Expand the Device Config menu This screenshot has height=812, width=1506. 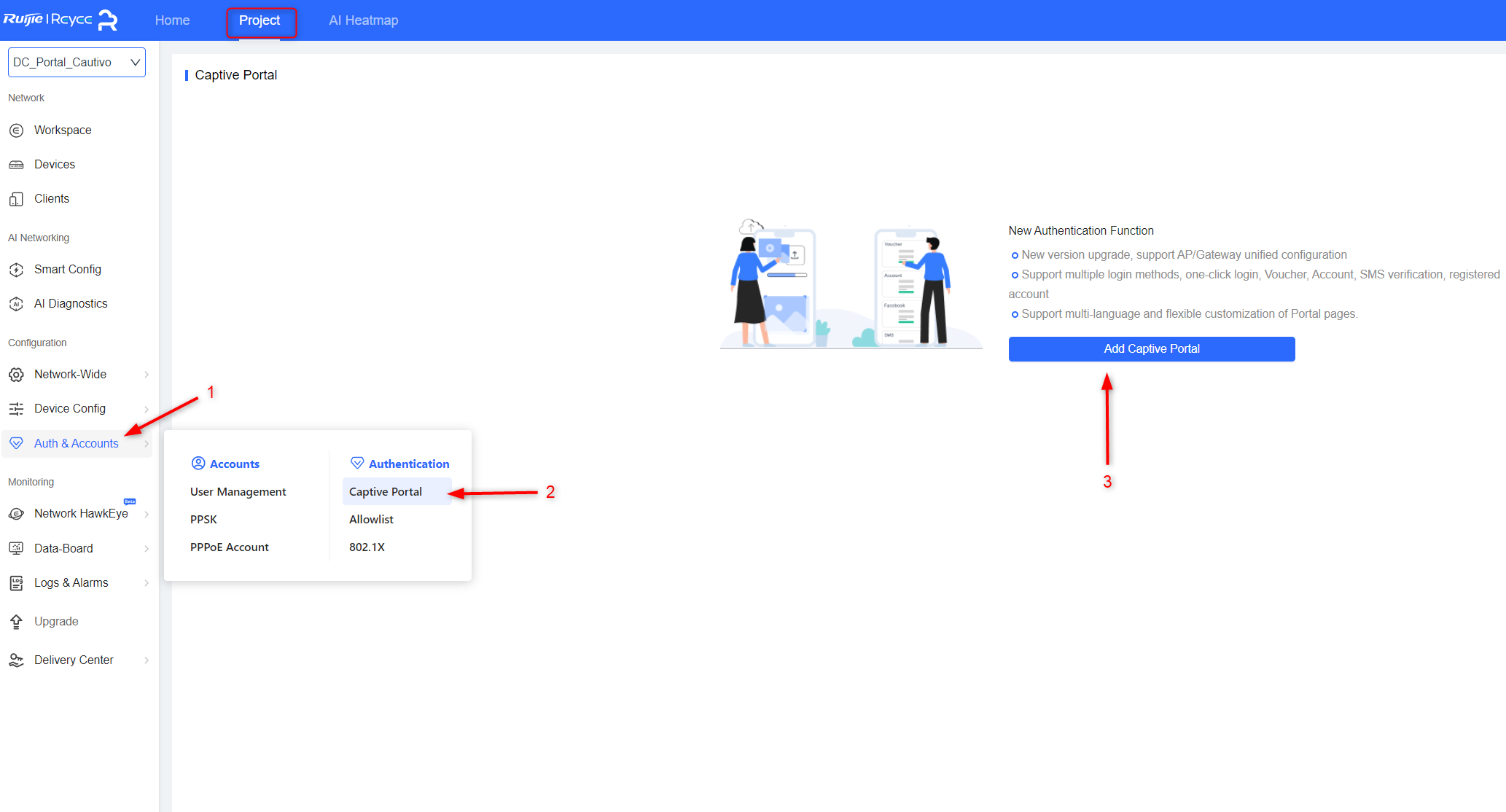[x=70, y=408]
